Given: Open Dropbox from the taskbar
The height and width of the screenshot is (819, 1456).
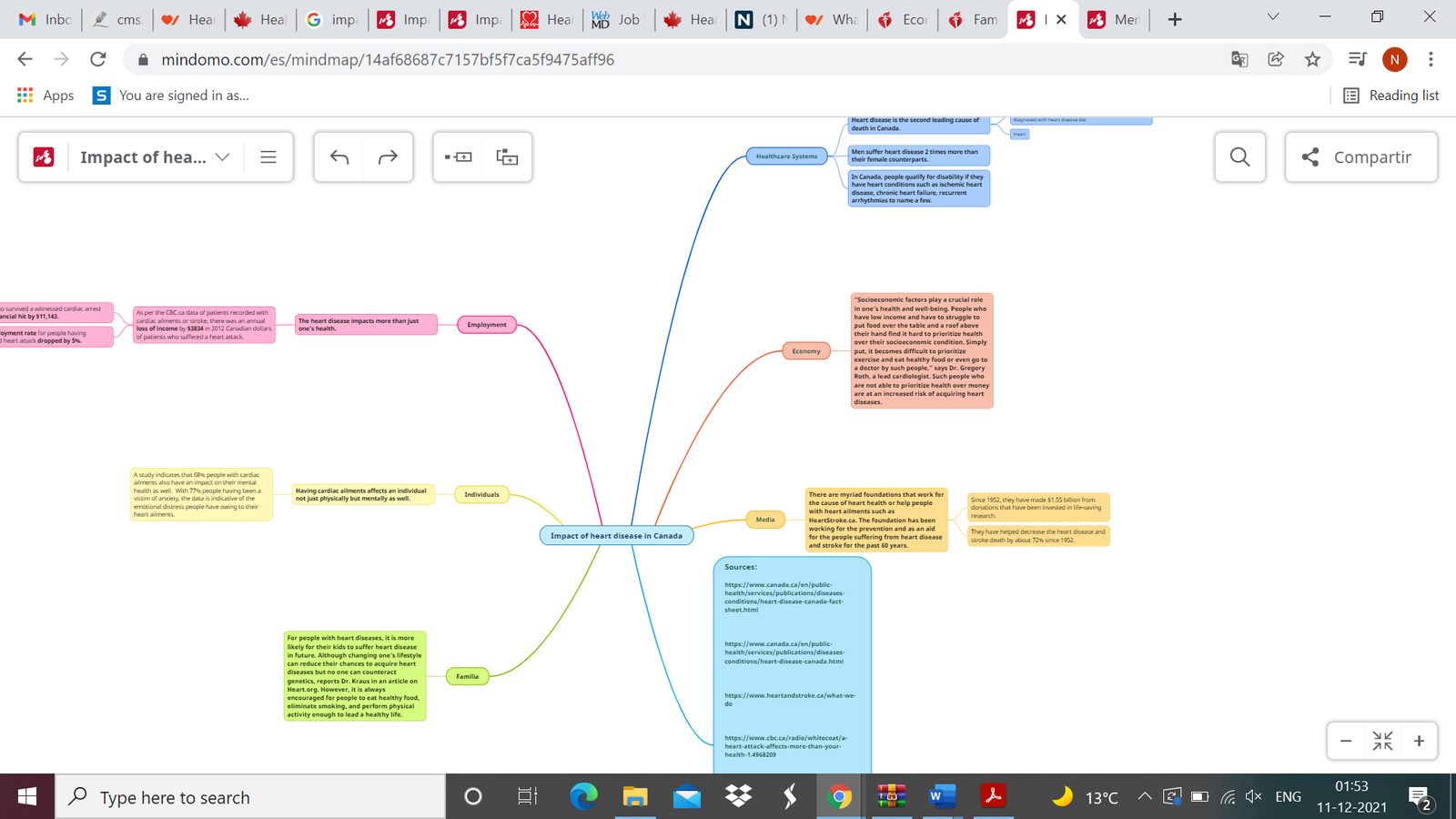Looking at the screenshot, I should (739, 797).
